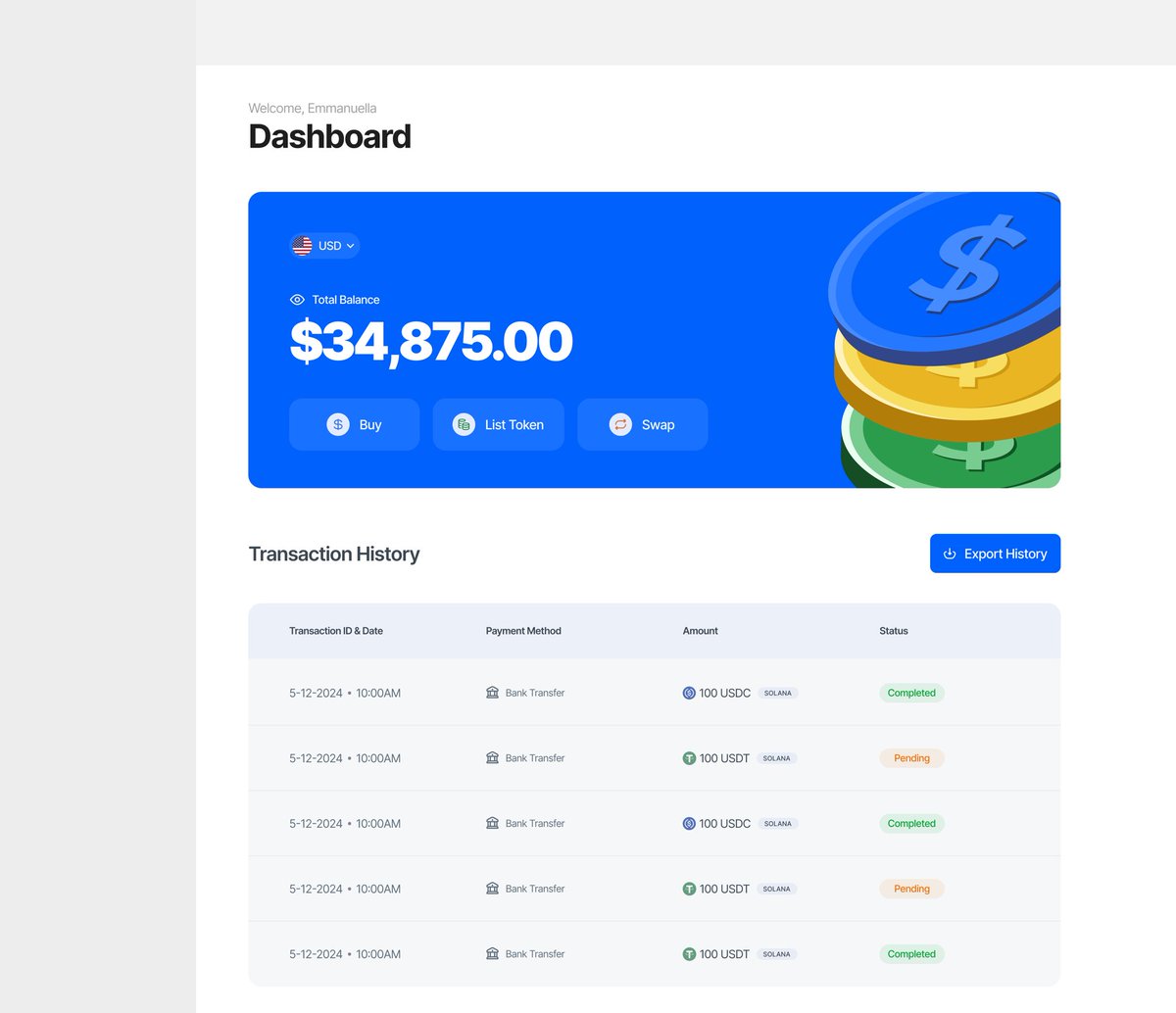The width and height of the screenshot is (1176, 1013).
Task: Click the Welcome, Emmanuella greeting
Action: pyautogui.click(x=313, y=108)
